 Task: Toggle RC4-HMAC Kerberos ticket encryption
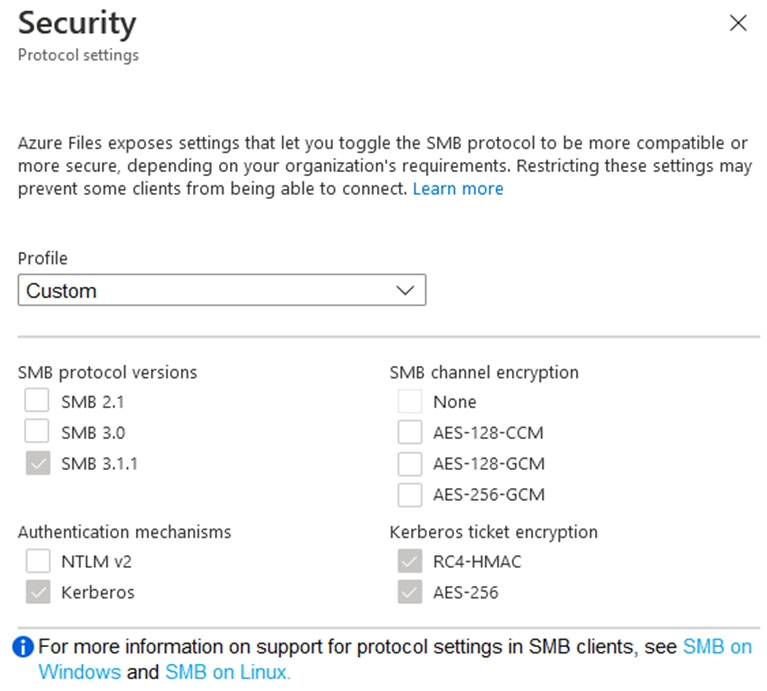tap(410, 561)
